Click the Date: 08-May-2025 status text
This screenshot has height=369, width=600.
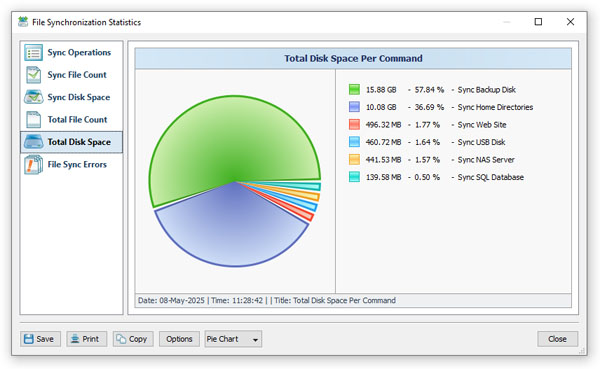(171, 300)
